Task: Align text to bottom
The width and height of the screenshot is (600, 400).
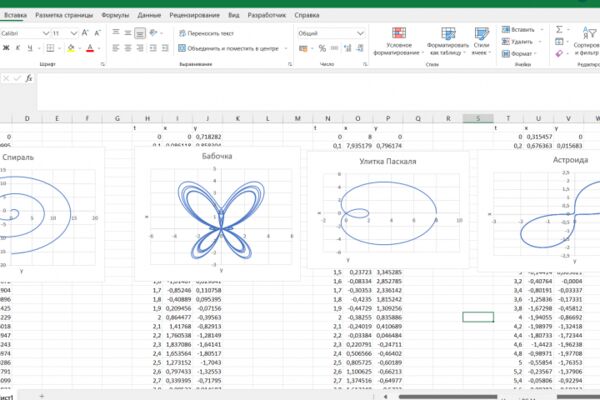Action: coord(140,33)
